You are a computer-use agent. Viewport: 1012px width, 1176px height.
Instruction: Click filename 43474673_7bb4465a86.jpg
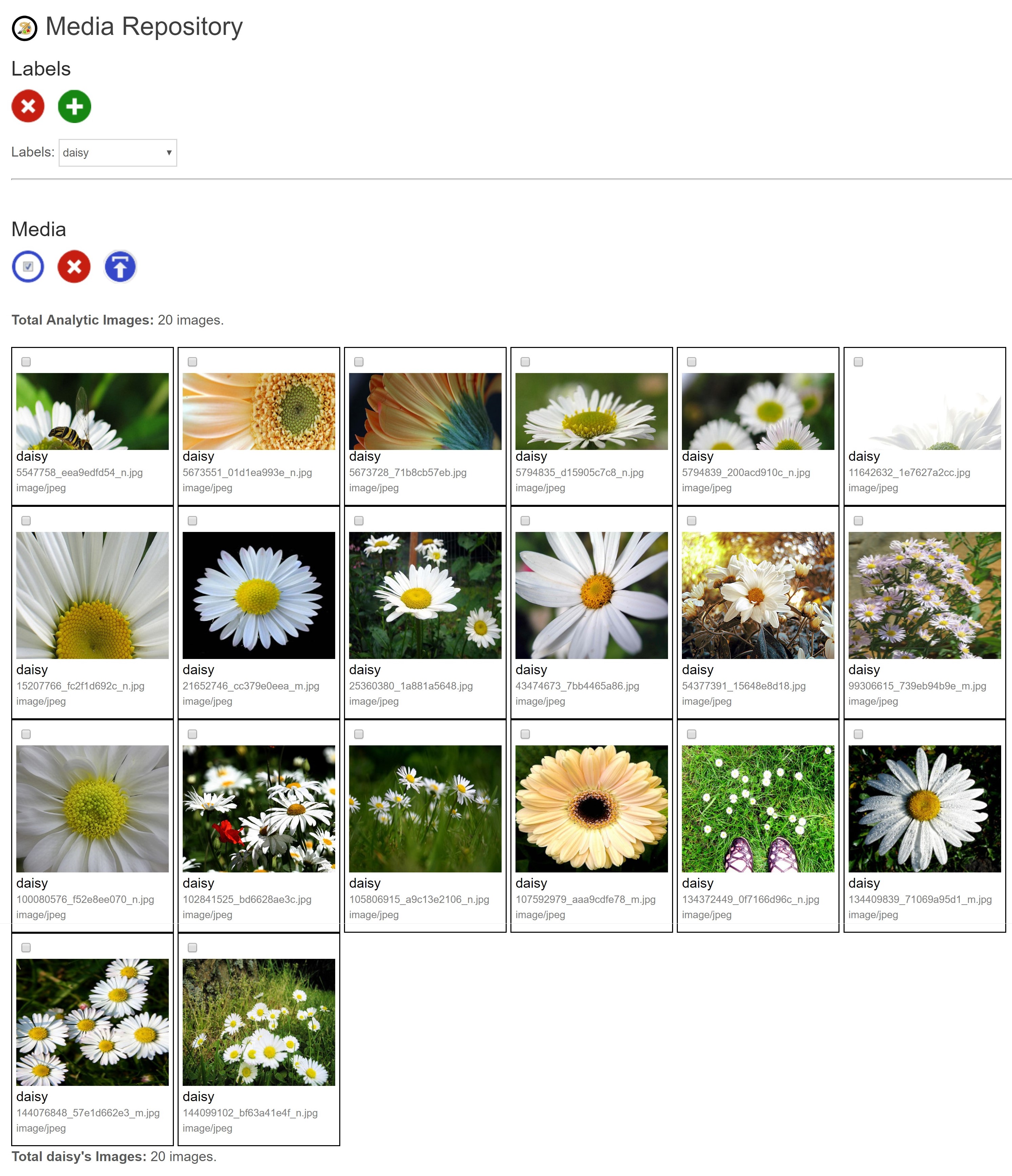tap(577, 686)
